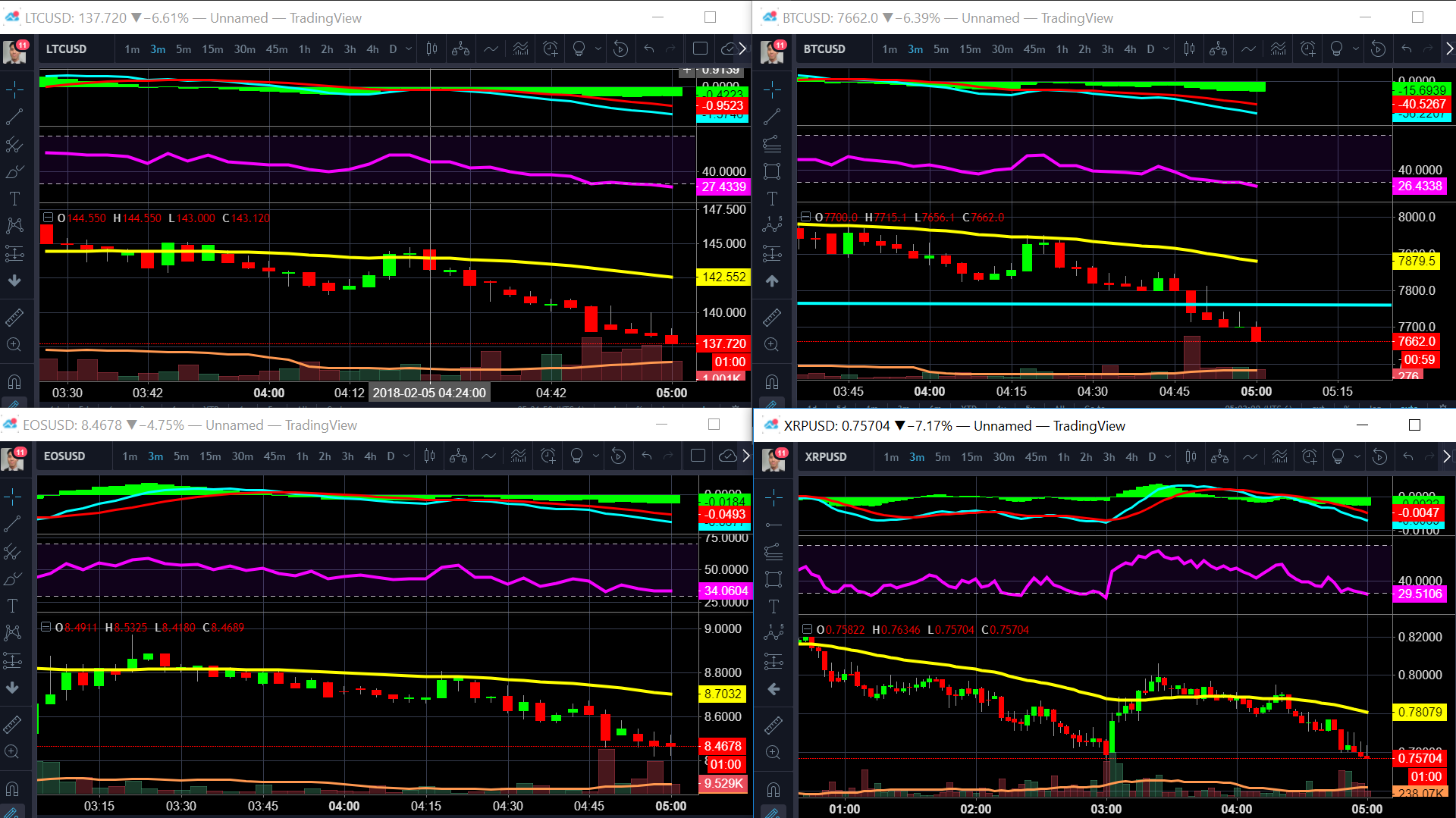Click the XRPUSD symbol name button

click(x=825, y=457)
